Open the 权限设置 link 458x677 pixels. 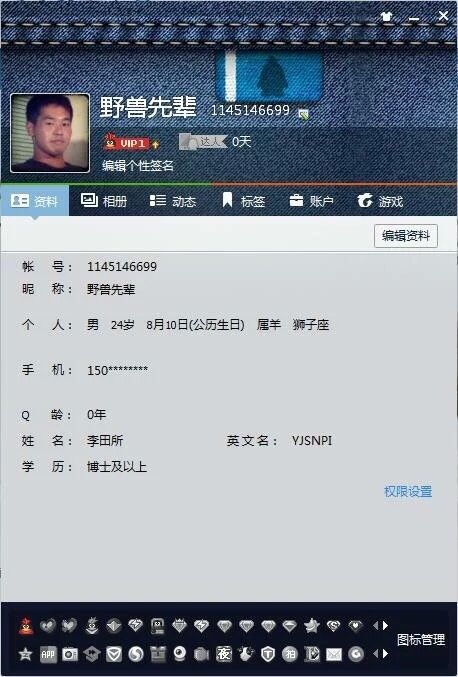click(x=408, y=491)
